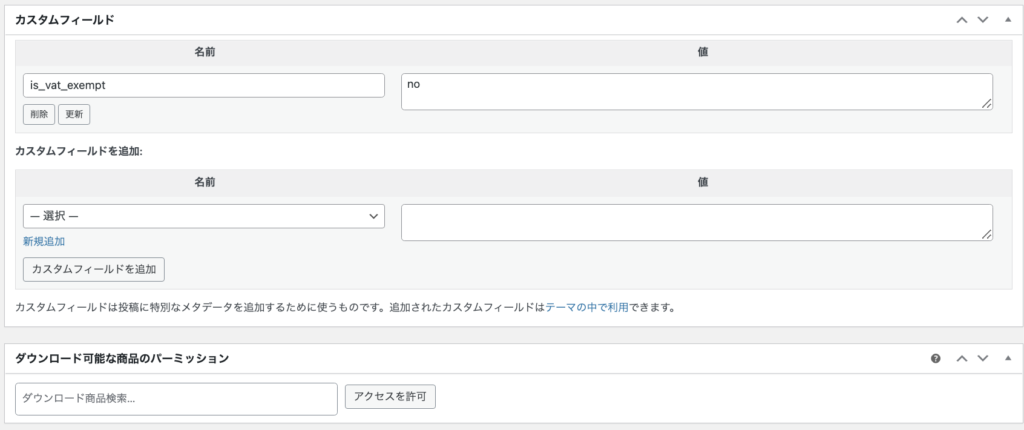
Task: Click the is_vat_exempt name field
Action: pyautogui.click(x=204, y=85)
